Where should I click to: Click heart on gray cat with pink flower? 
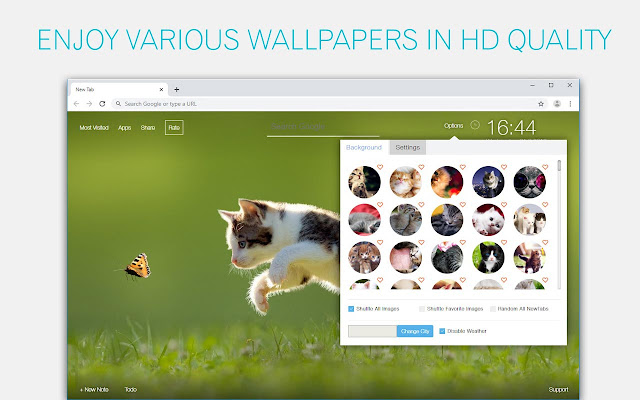click(463, 242)
